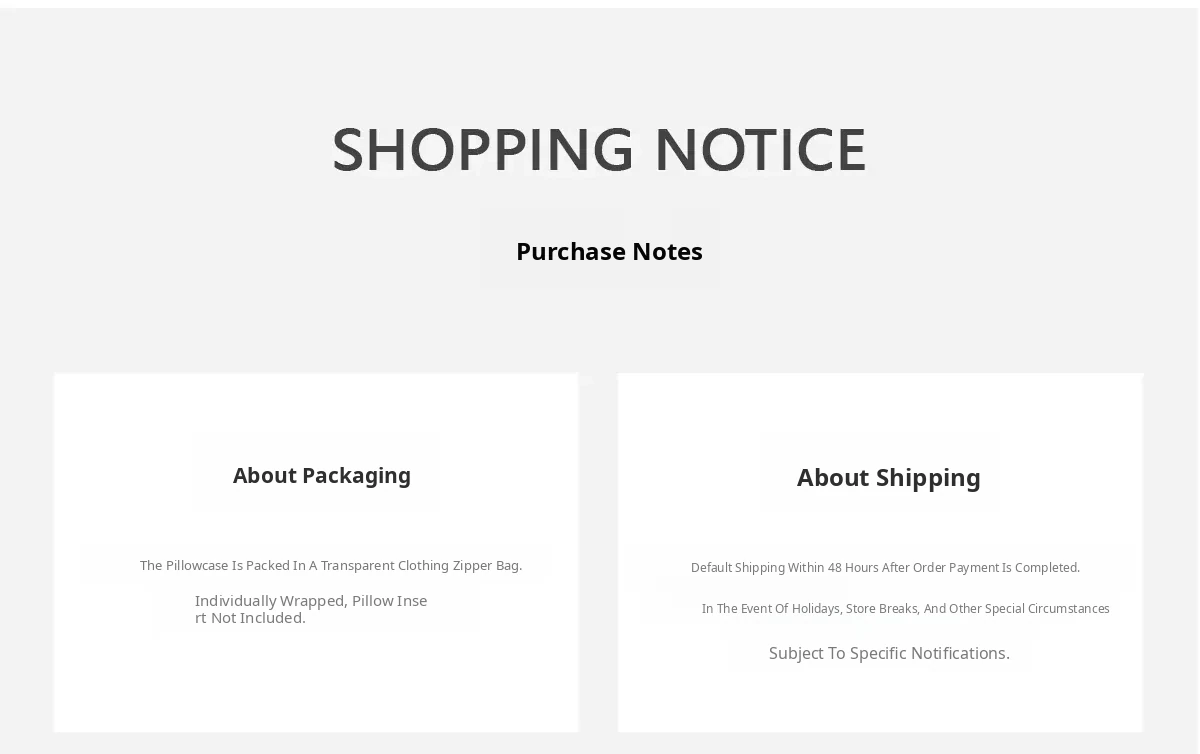Select the holidays and store breaks sentence
The image size is (1200, 754).
click(905, 609)
